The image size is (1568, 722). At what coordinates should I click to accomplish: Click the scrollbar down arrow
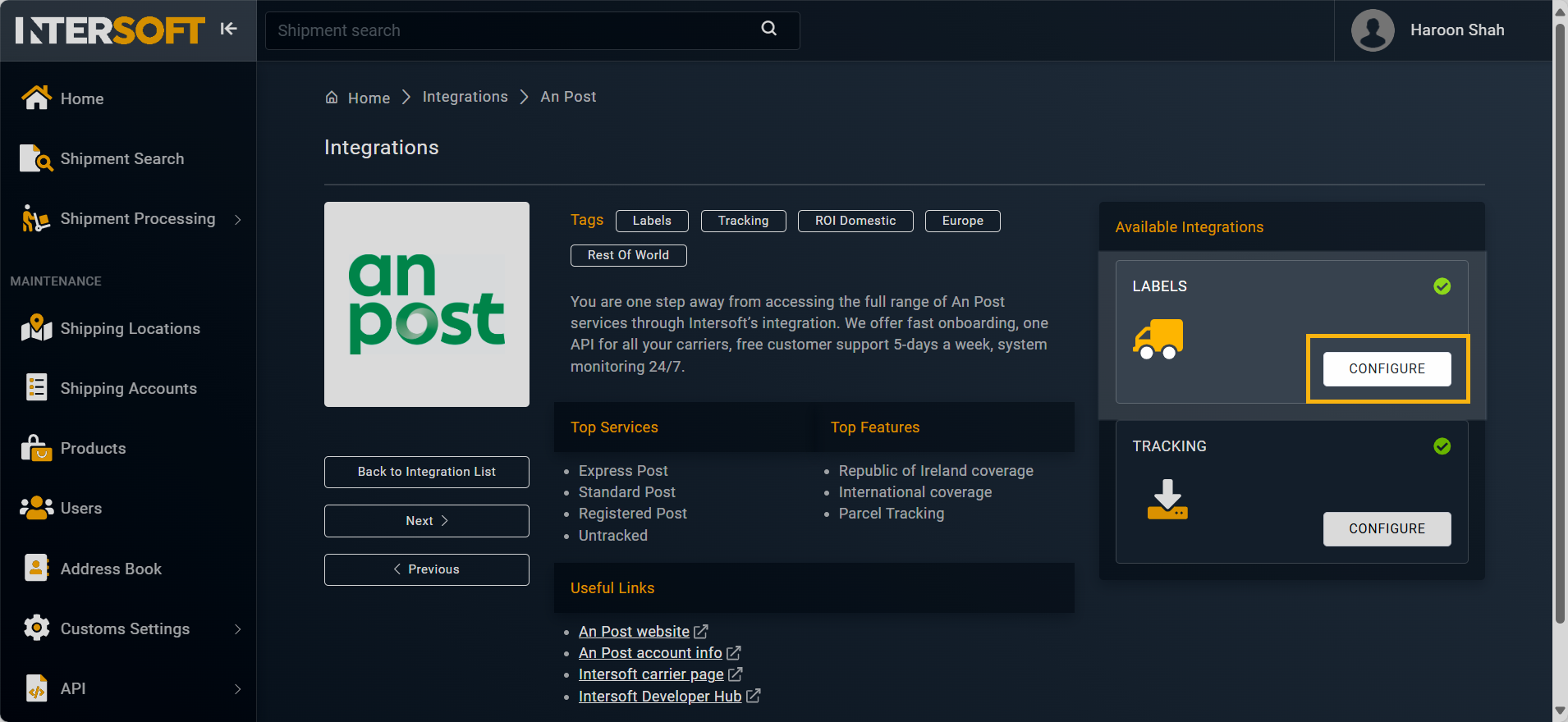click(1560, 711)
